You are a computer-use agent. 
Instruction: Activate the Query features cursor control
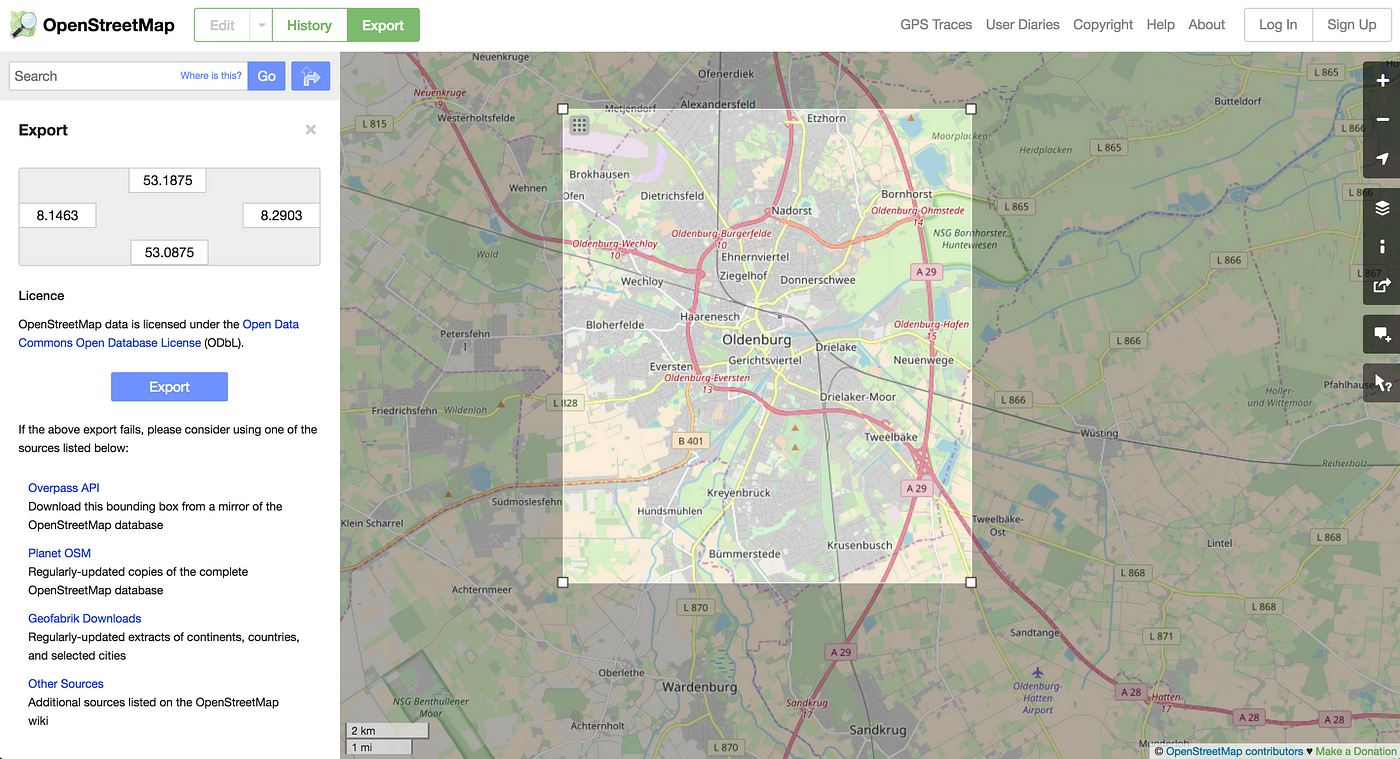pyautogui.click(x=1383, y=383)
